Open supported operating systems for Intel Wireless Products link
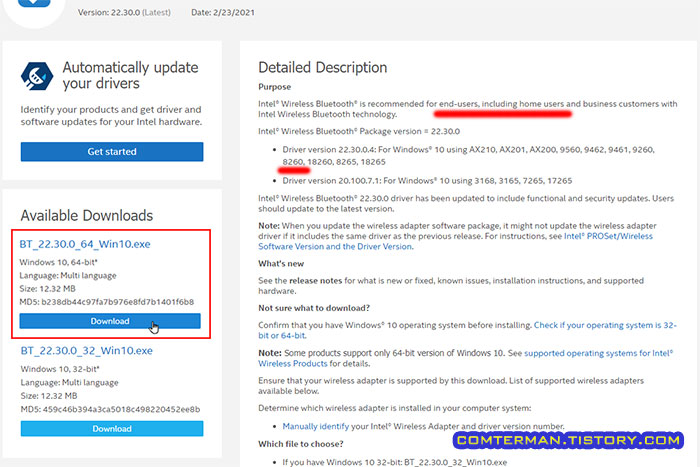 click(466, 358)
